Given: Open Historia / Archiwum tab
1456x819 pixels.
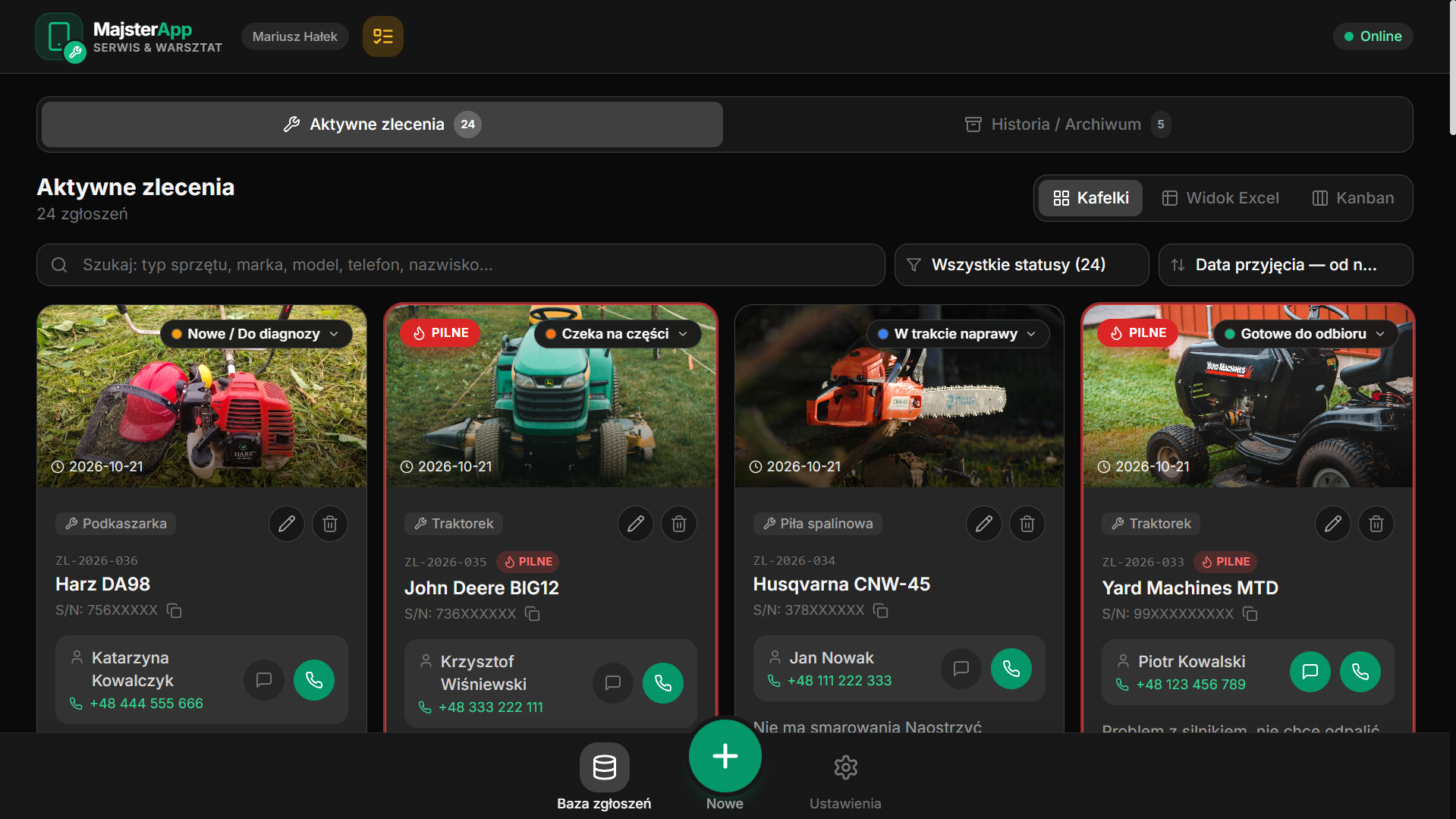Looking at the screenshot, I should click(x=1068, y=124).
